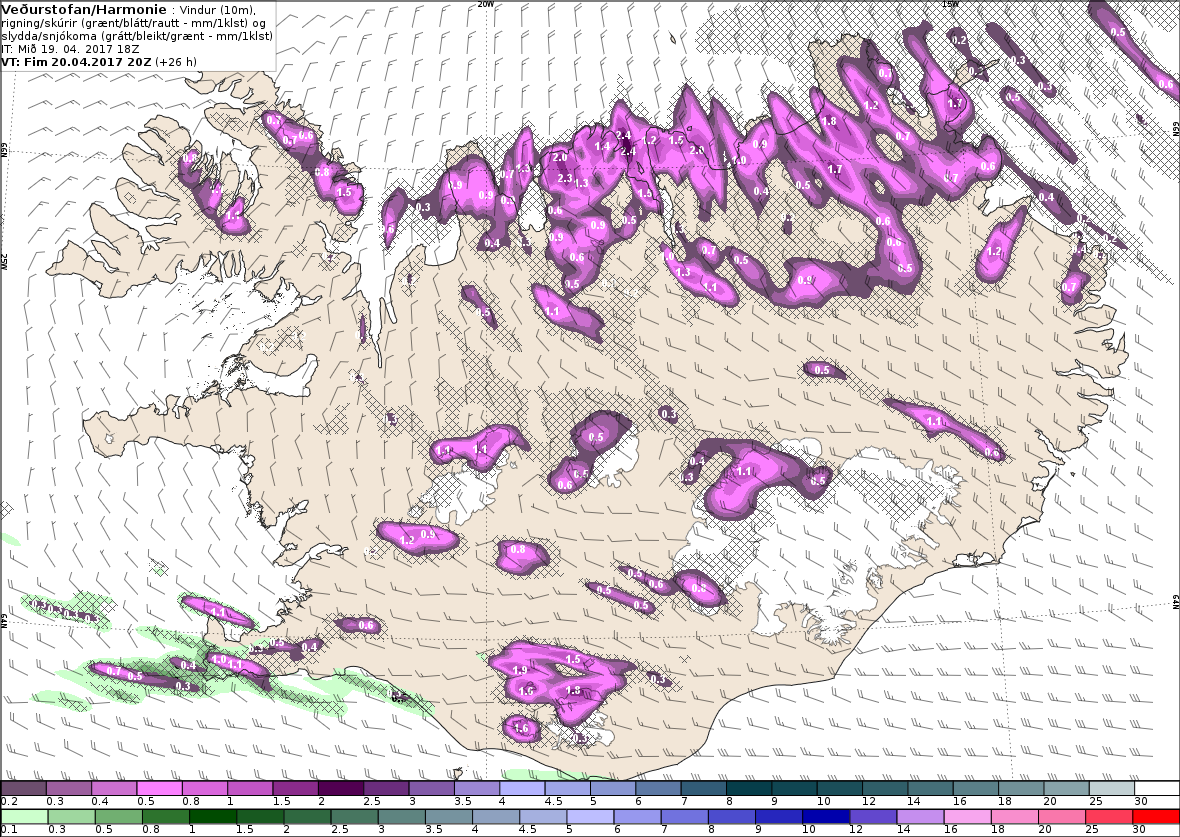Screen dimensions: 1180x837
Task: Select the deep blue lower-row swatch labeled 10
Action: (x=824, y=817)
